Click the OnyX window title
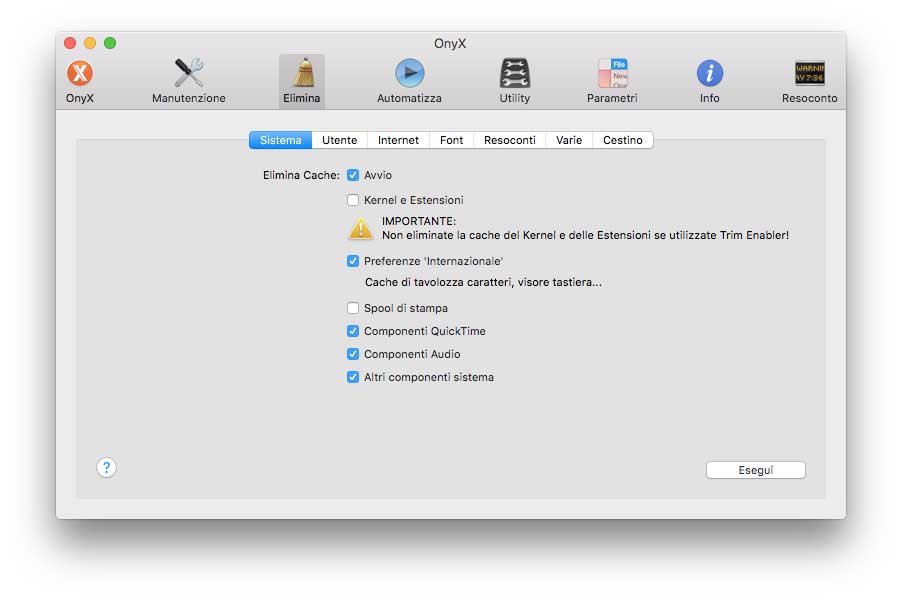Viewport: 902px width, 599px height. coord(450,44)
